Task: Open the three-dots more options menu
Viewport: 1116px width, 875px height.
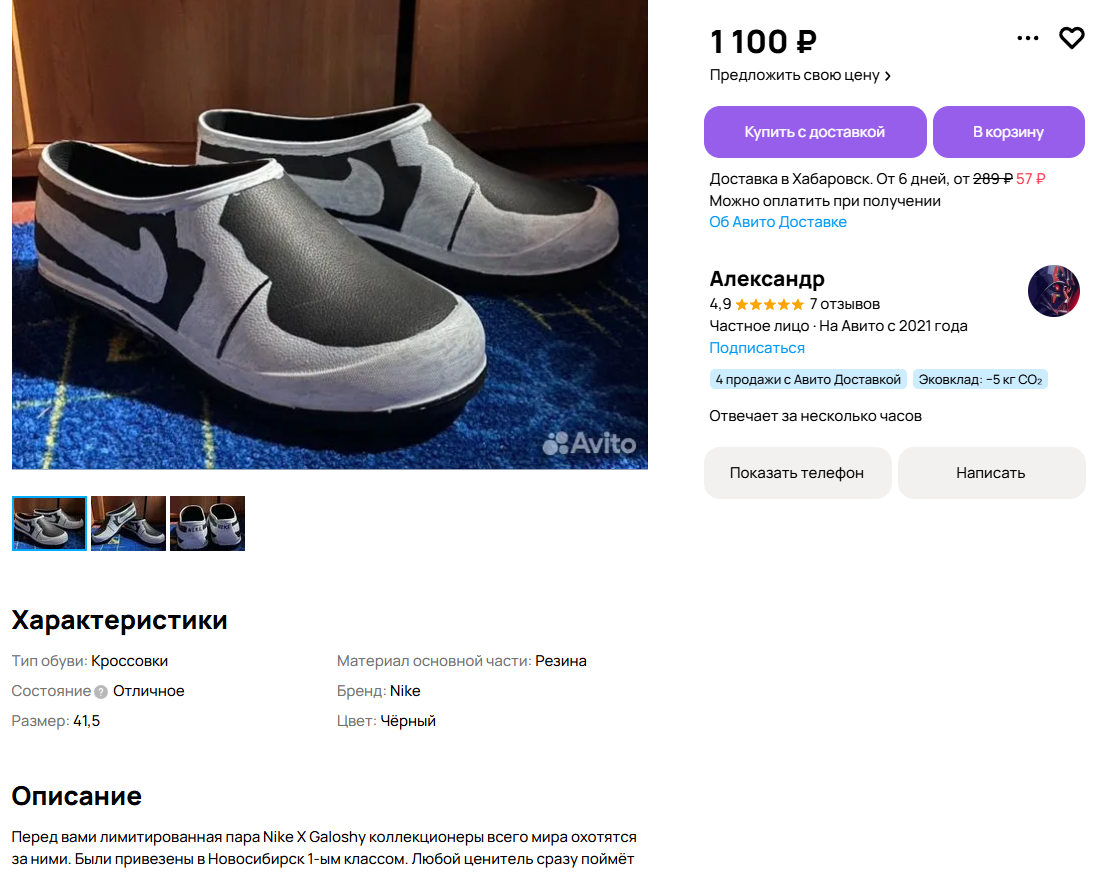Action: click(x=1028, y=38)
